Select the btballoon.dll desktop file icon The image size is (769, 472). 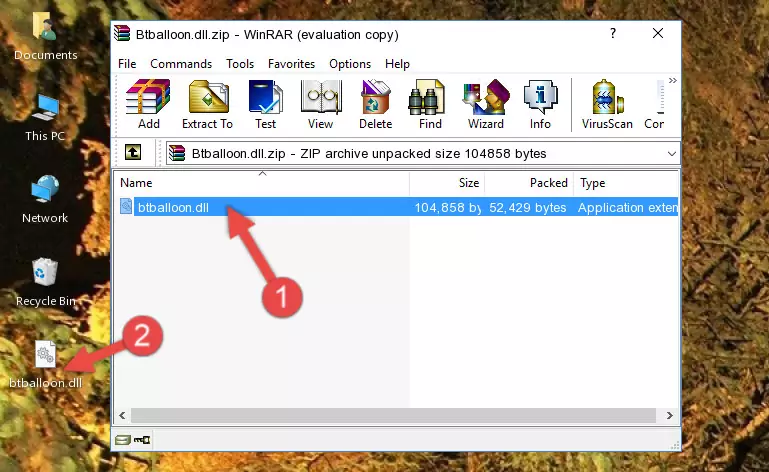tap(45, 365)
